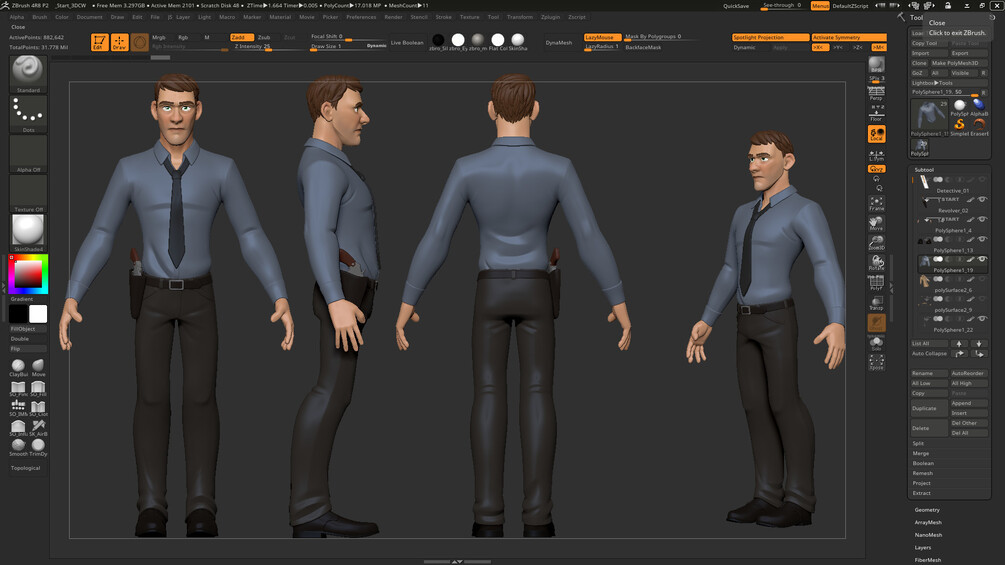The image size is (1005, 565).
Task: Open the Stroke menu
Action: 444,17
